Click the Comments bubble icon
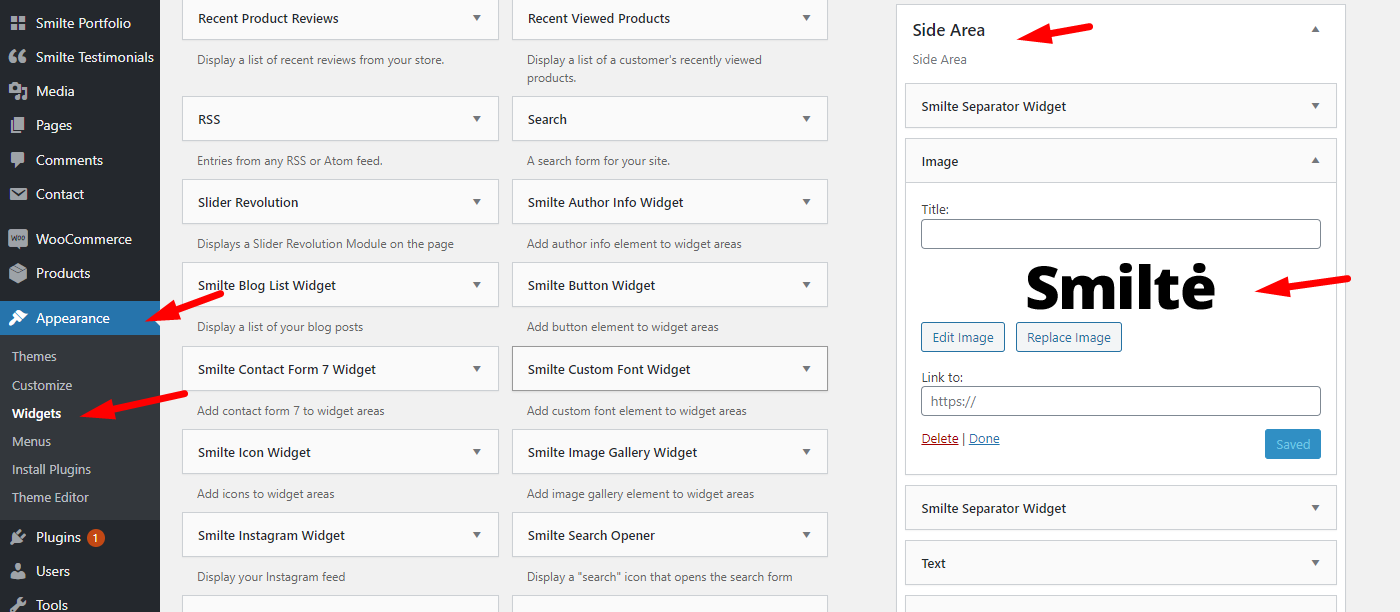 click(x=18, y=160)
